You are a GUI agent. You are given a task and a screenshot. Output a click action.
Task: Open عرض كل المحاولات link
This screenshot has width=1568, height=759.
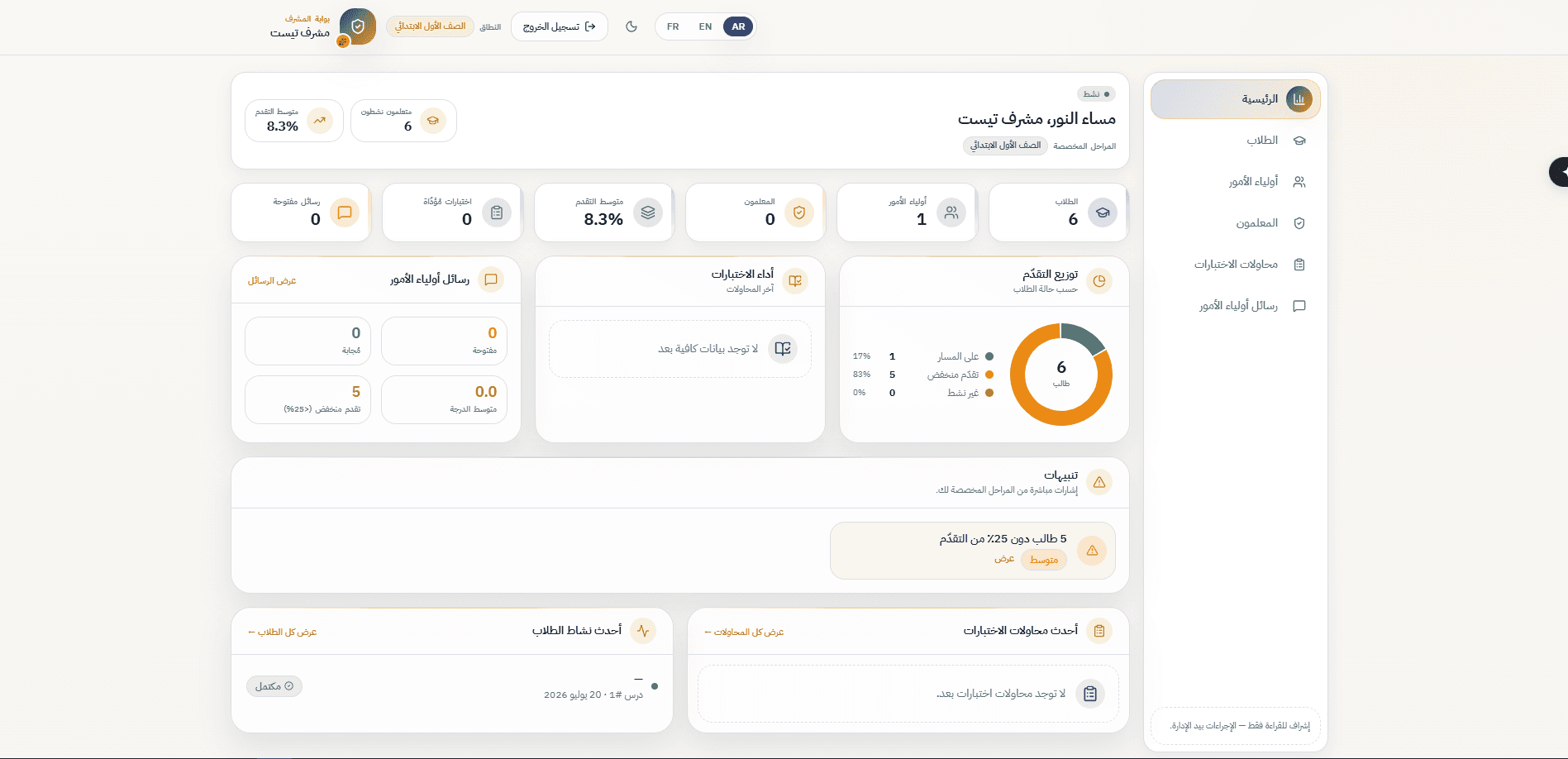pyautogui.click(x=744, y=632)
